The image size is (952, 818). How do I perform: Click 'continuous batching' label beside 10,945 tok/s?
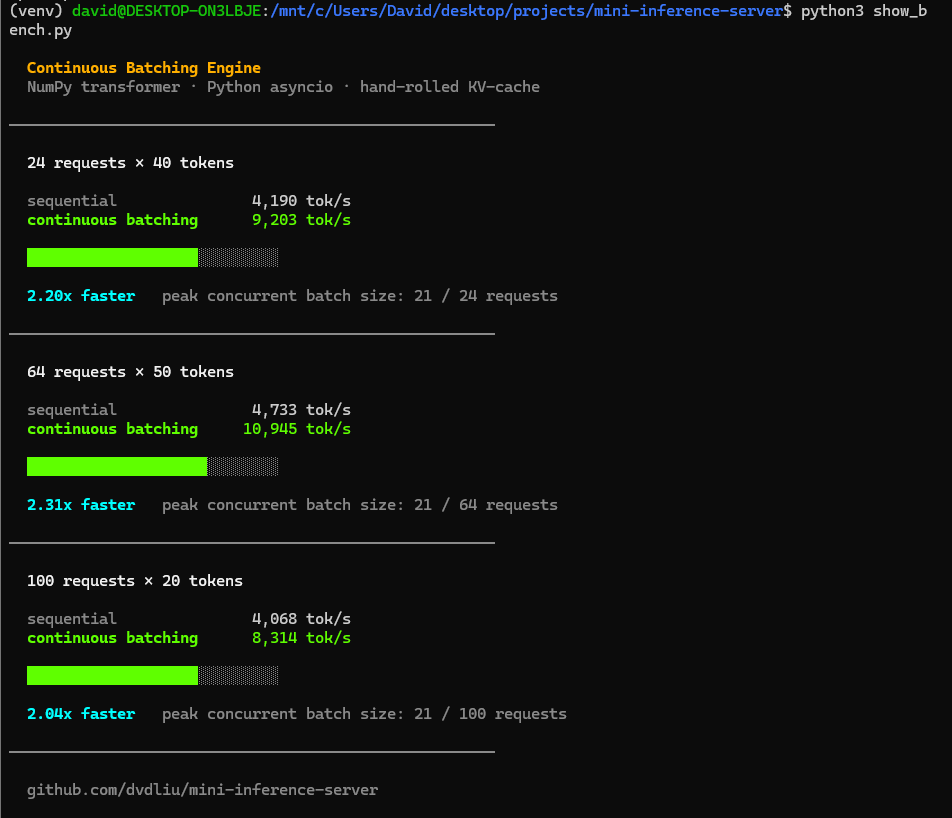pyautogui.click(x=112, y=429)
